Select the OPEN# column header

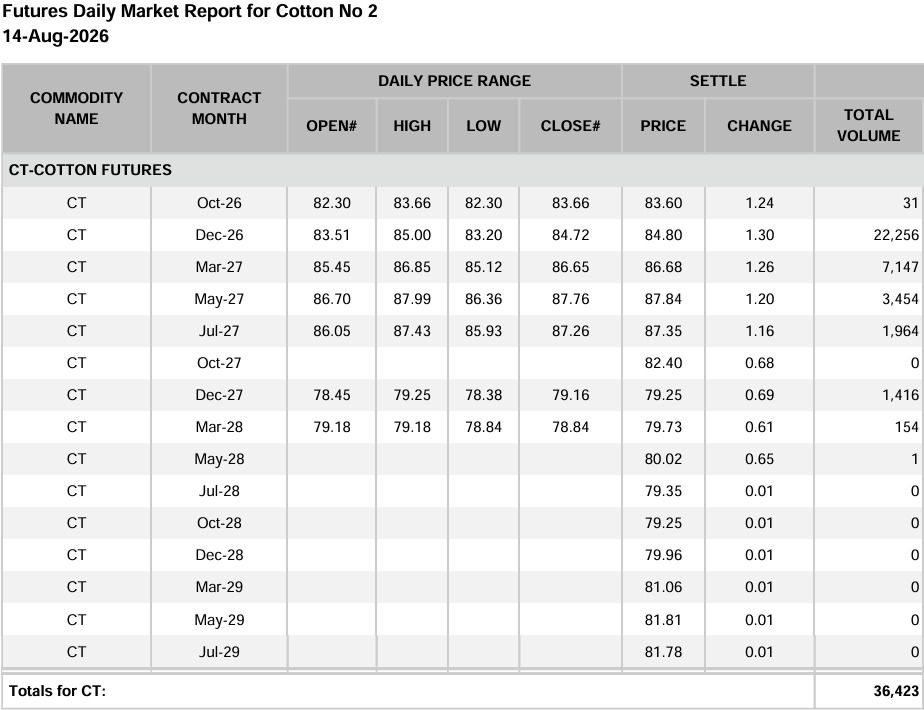332,126
